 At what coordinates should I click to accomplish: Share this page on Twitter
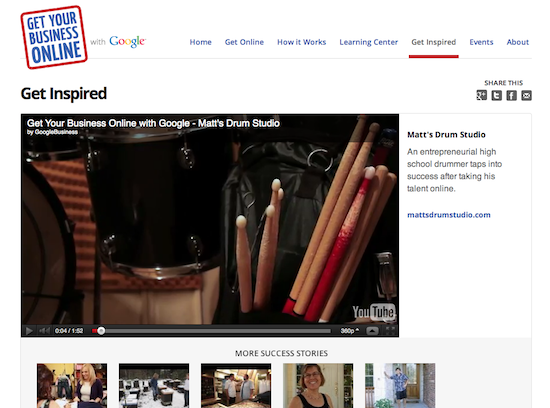pos(496,95)
